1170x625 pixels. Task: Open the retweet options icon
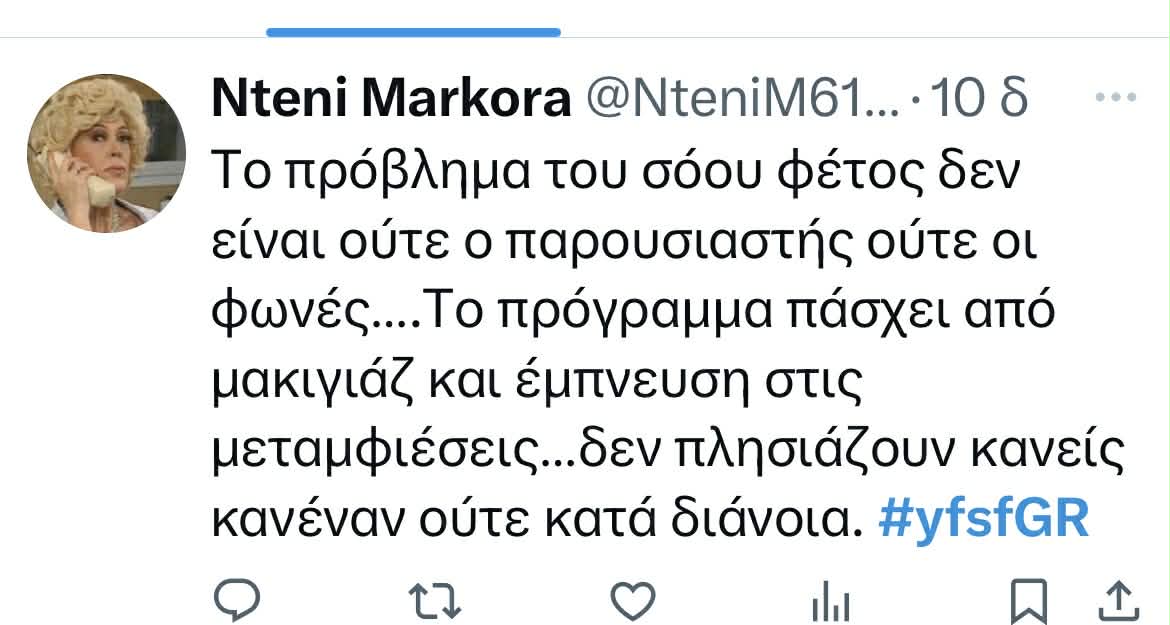(436, 600)
